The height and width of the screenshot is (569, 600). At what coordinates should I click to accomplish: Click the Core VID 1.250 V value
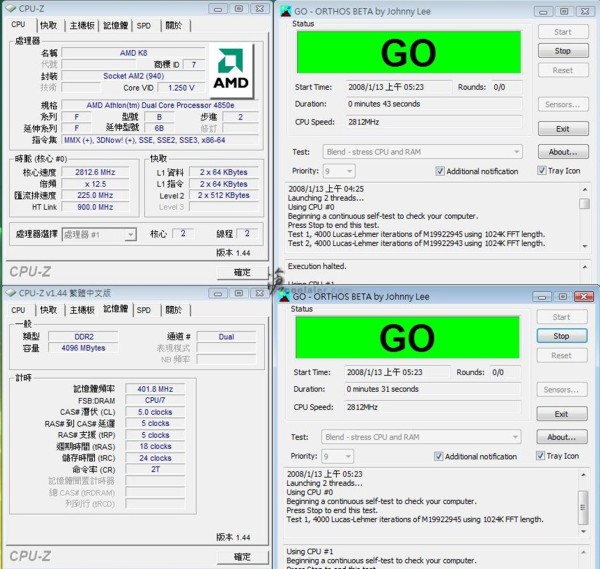coord(181,88)
